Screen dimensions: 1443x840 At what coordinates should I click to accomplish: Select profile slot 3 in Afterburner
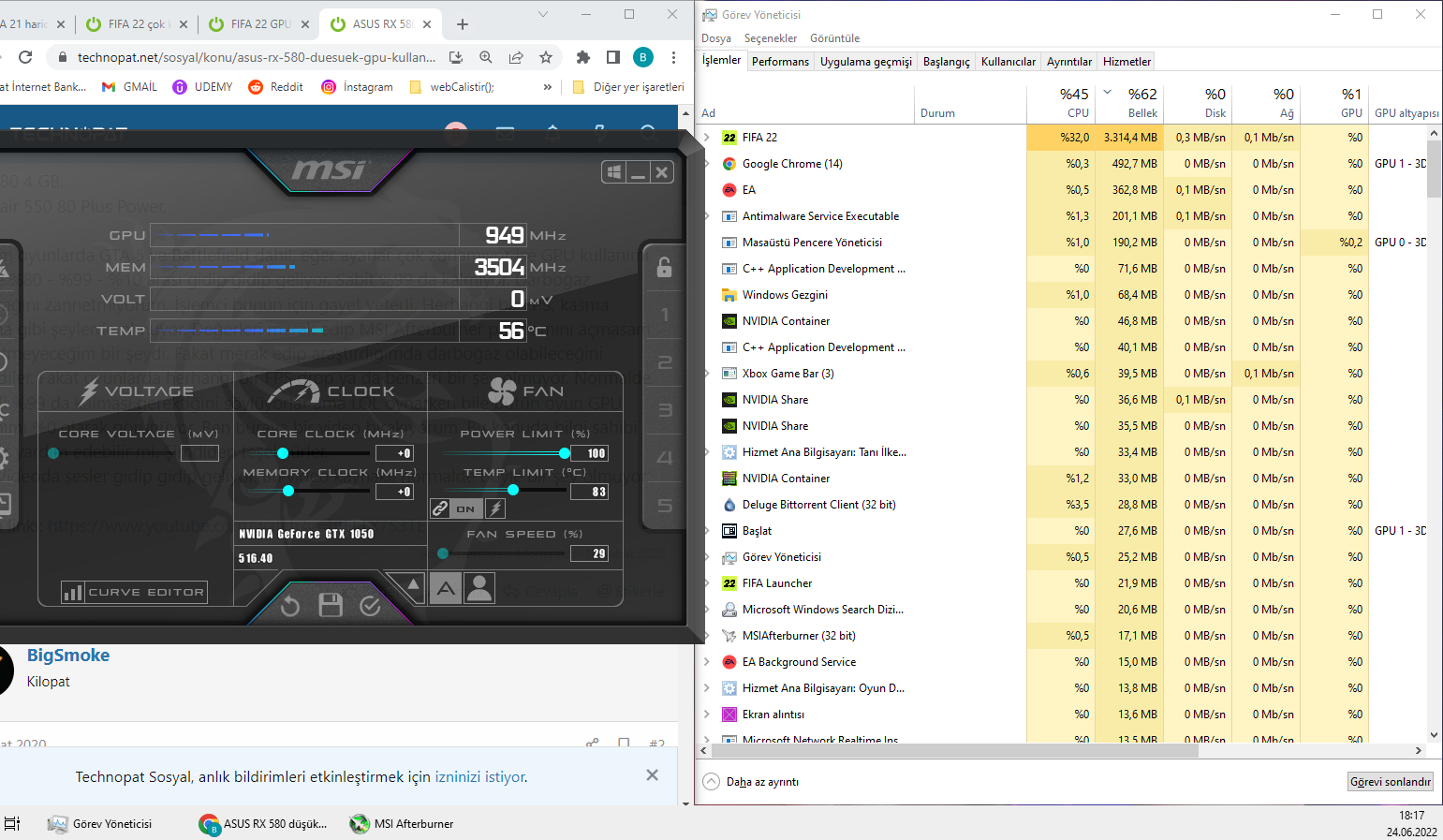click(665, 410)
